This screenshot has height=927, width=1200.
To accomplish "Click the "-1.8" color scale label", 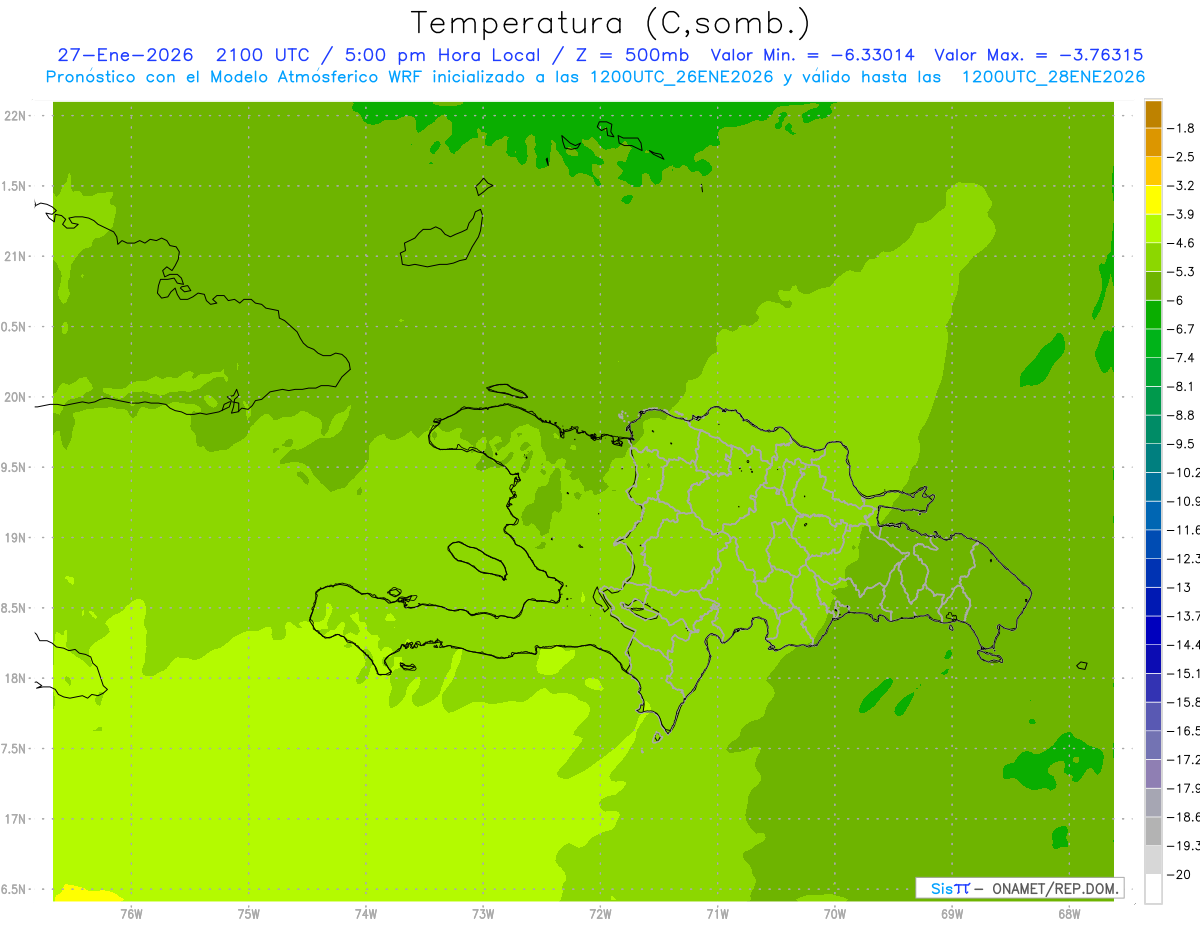I will 1181,128.
